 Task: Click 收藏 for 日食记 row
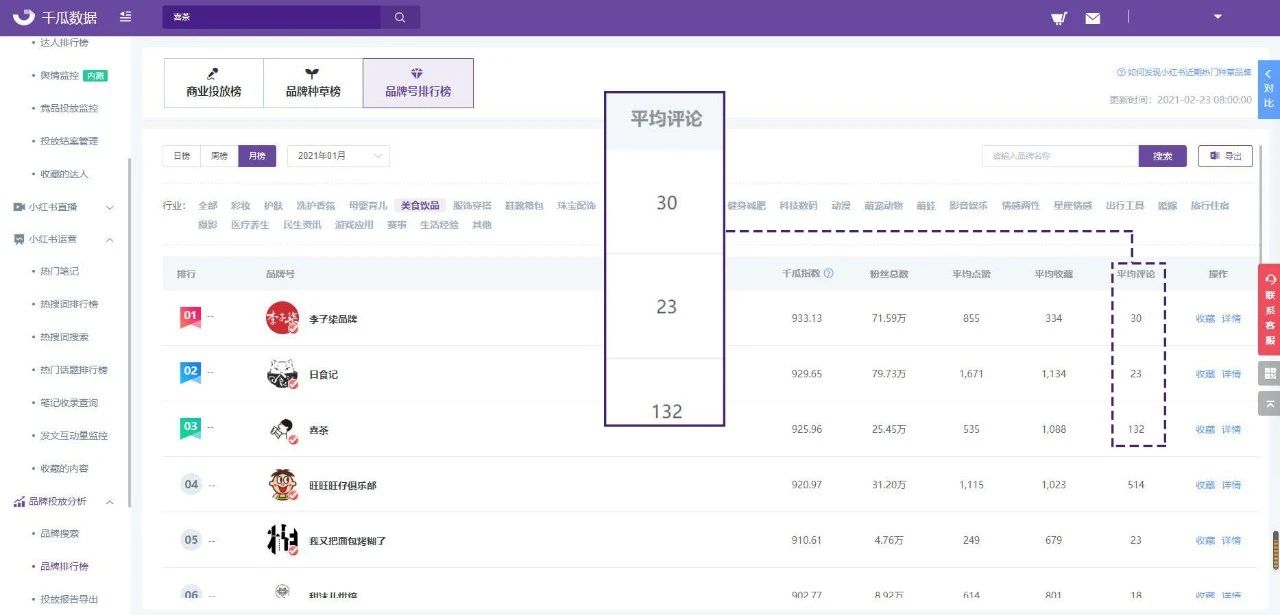tap(1205, 374)
